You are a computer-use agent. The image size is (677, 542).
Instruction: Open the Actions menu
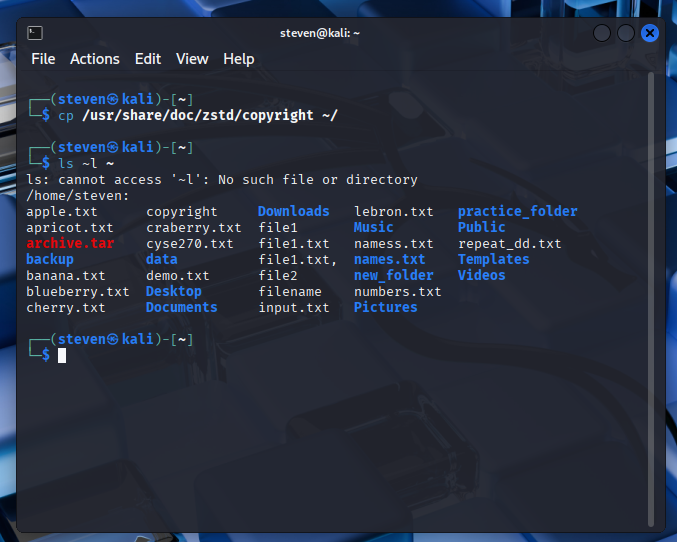(95, 59)
